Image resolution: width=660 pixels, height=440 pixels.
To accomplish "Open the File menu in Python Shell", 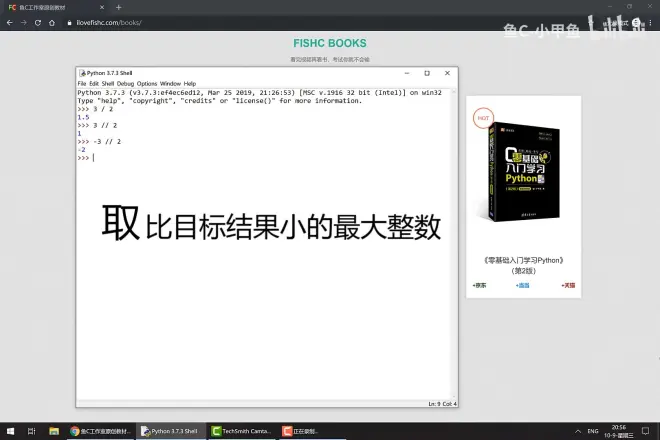I will (83, 83).
